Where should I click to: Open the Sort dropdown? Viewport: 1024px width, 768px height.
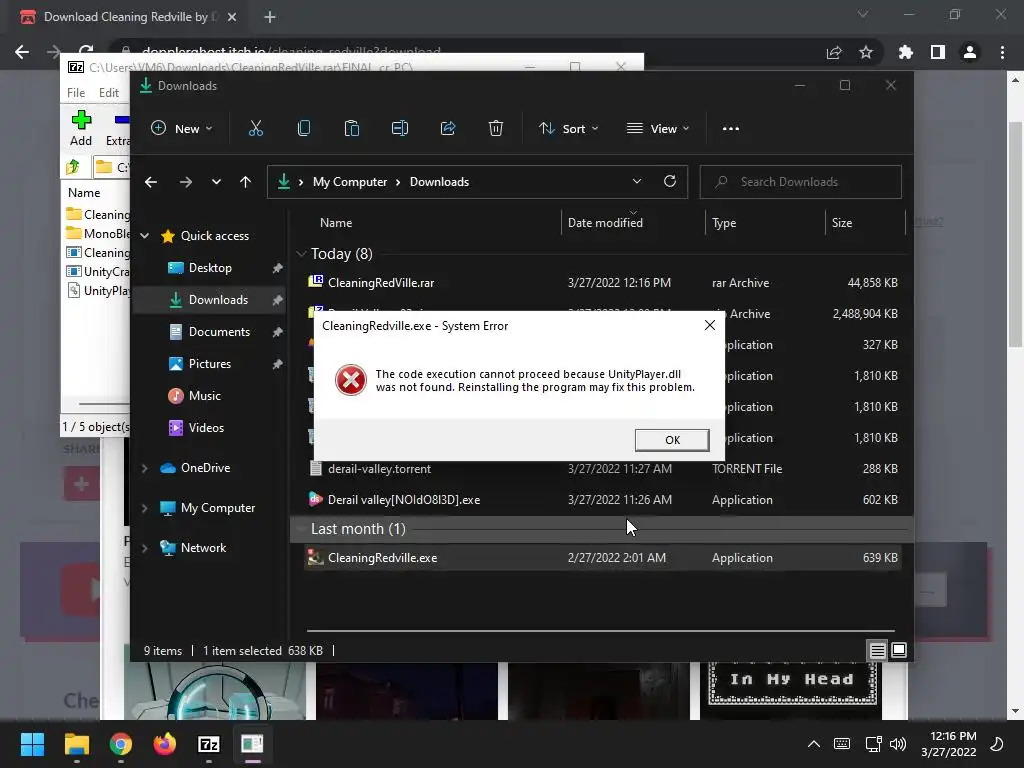point(568,129)
